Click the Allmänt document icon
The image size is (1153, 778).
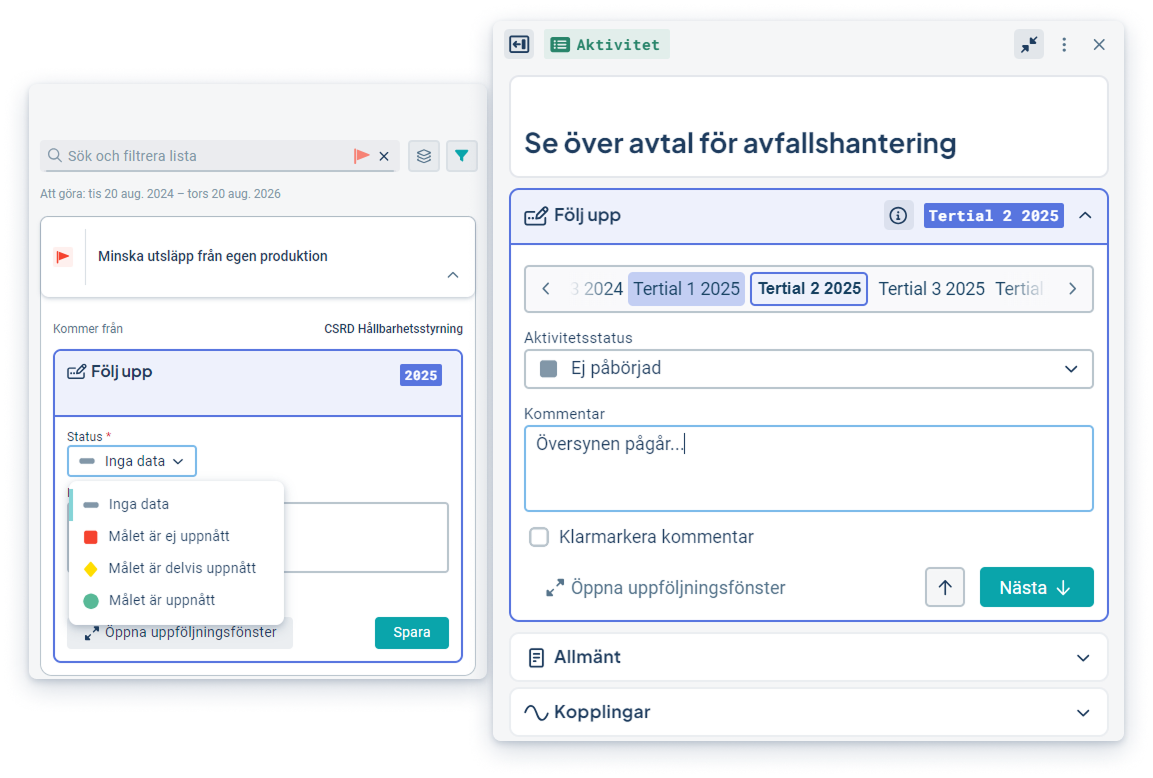[537, 657]
